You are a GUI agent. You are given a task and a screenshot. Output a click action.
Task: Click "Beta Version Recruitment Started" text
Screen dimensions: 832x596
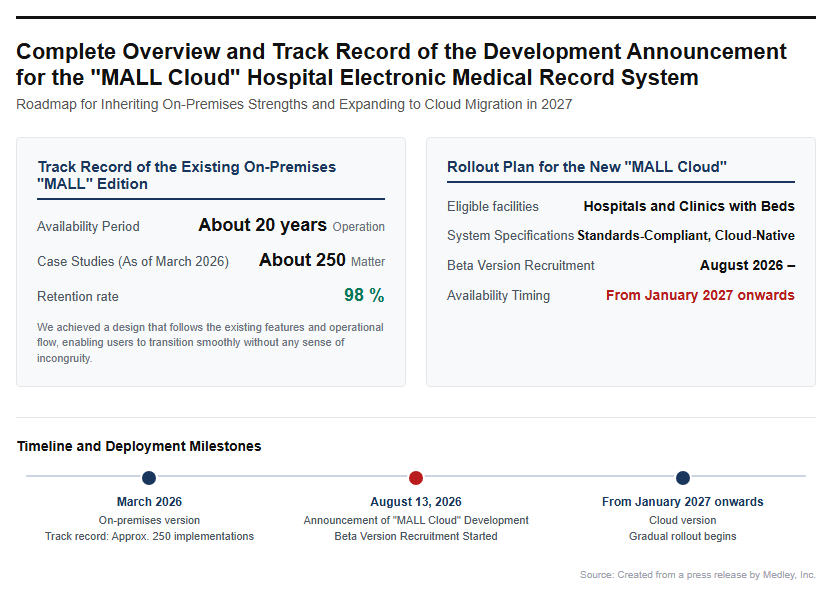(x=416, y=536)
